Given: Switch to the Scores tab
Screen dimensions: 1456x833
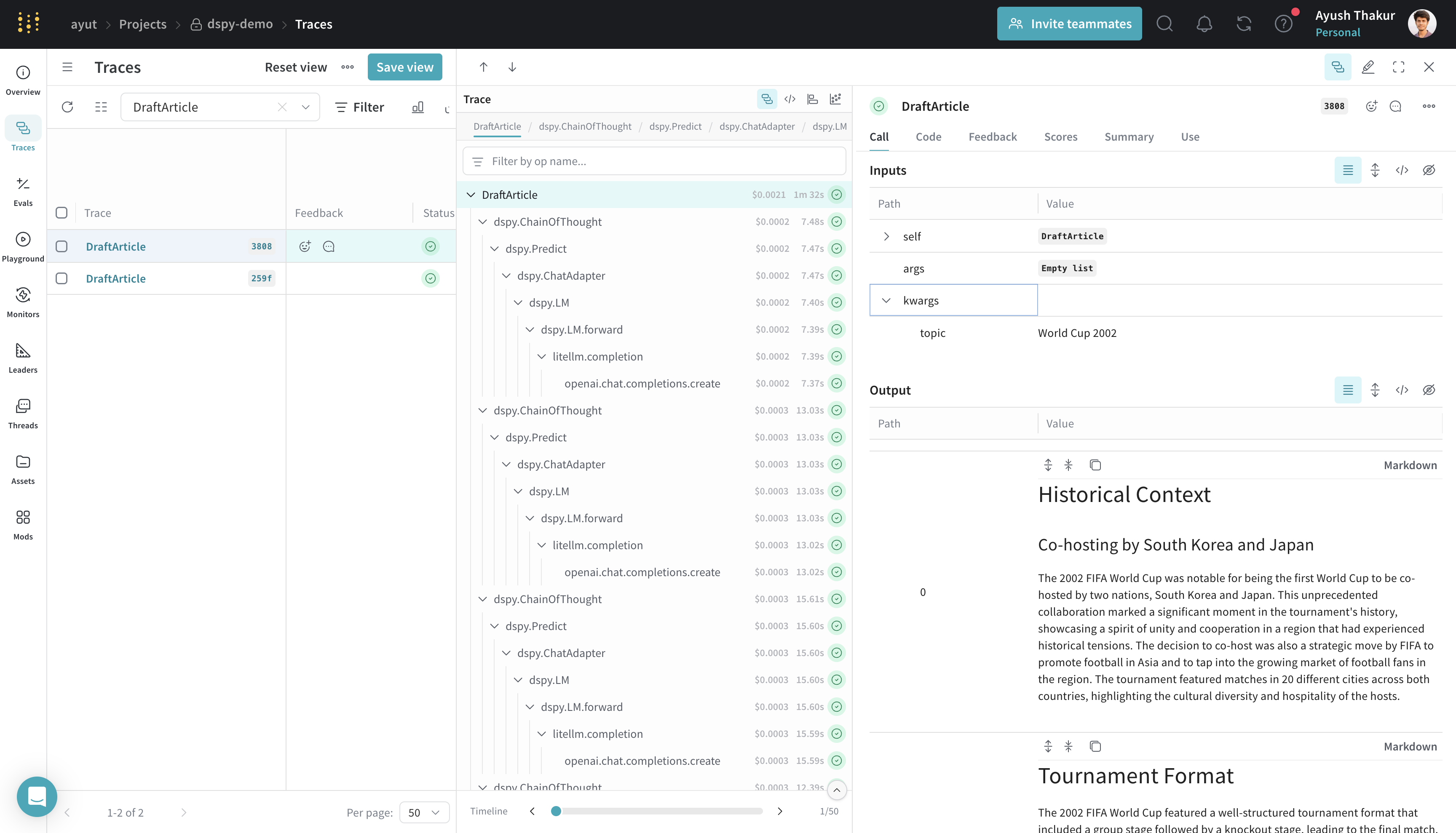Looking at the screenshot, I should click(1060, 137).
